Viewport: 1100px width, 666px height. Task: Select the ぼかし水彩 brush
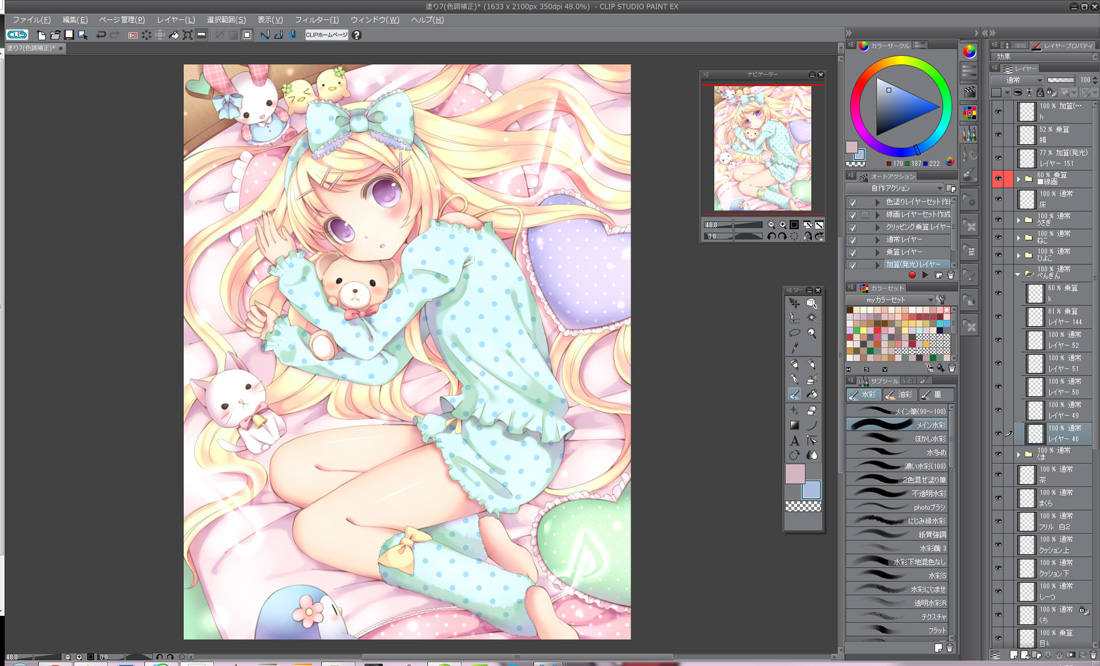[897, 439]
